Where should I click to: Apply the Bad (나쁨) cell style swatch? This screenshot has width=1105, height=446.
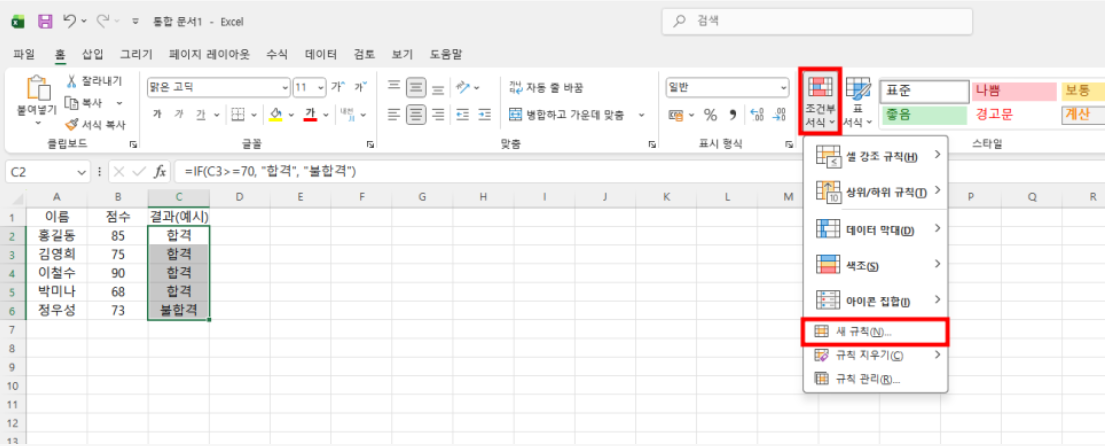point(1012,91)
